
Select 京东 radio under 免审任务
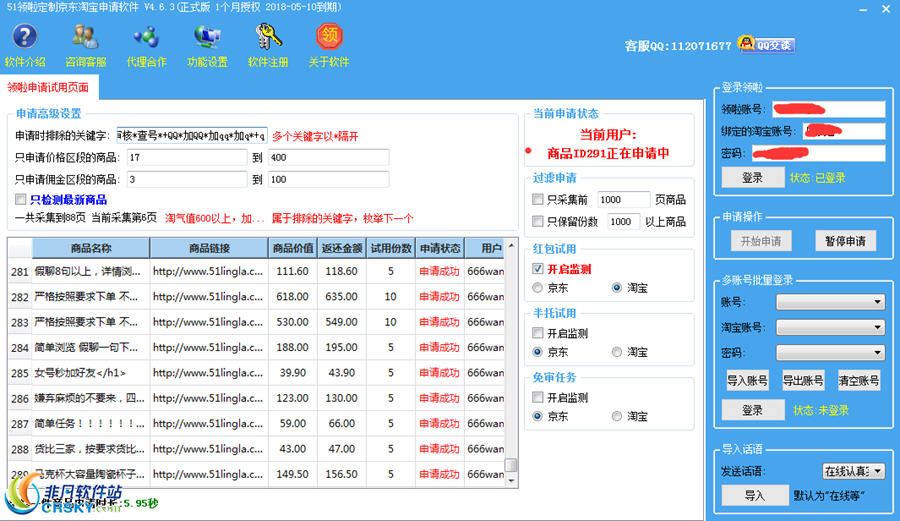538,416
